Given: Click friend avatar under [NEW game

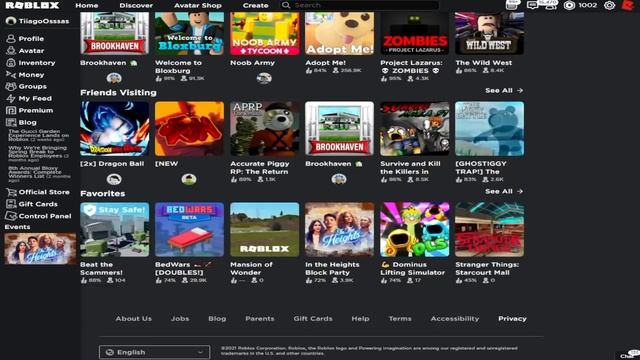Looking at the screenshot, I should (189, 179).
